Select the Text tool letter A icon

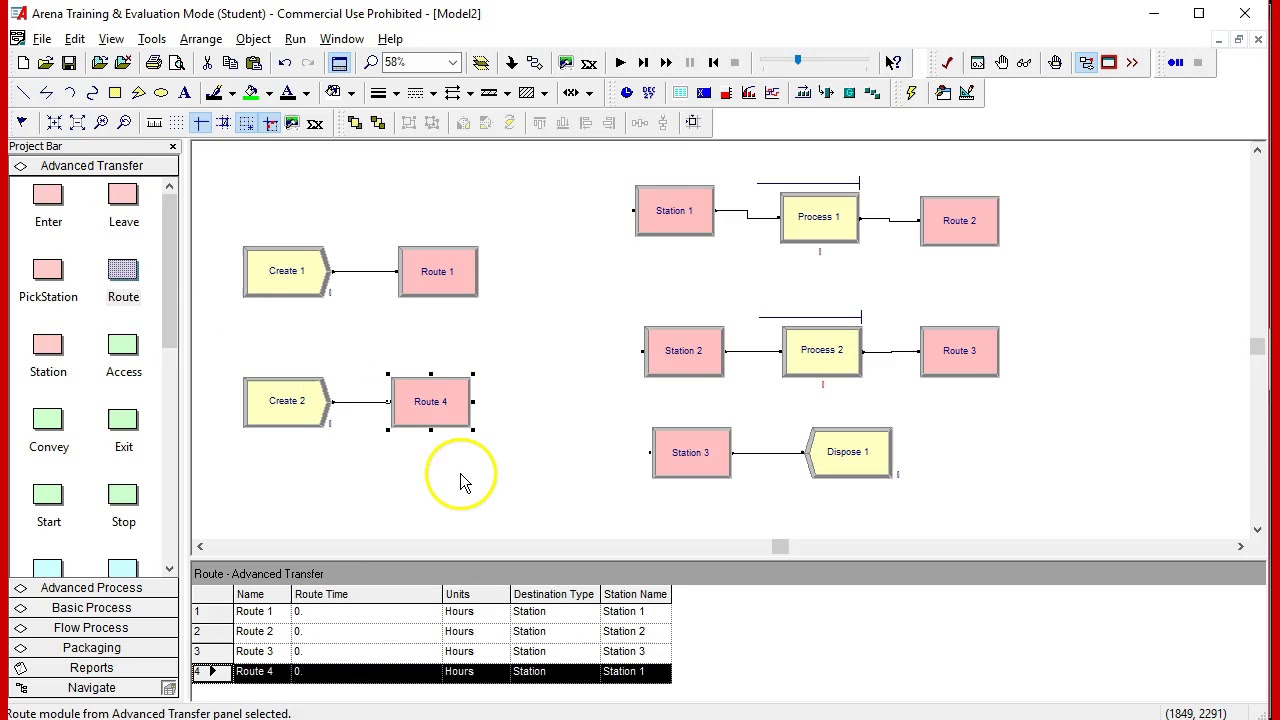184,93
